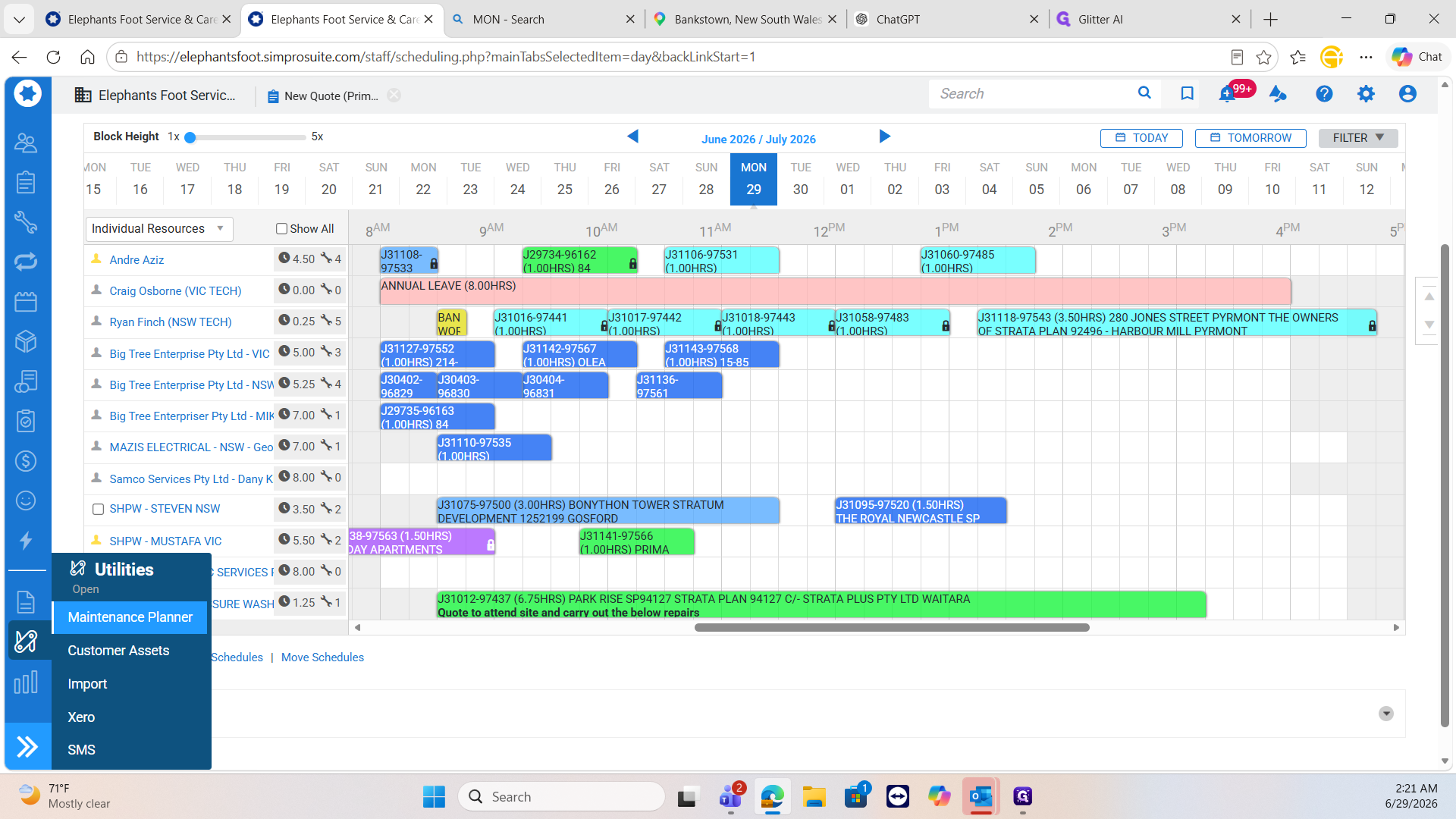1456x819 pixels.
Task: Open job J31012-97437 PARK RISE block
Action: [821, 605]
